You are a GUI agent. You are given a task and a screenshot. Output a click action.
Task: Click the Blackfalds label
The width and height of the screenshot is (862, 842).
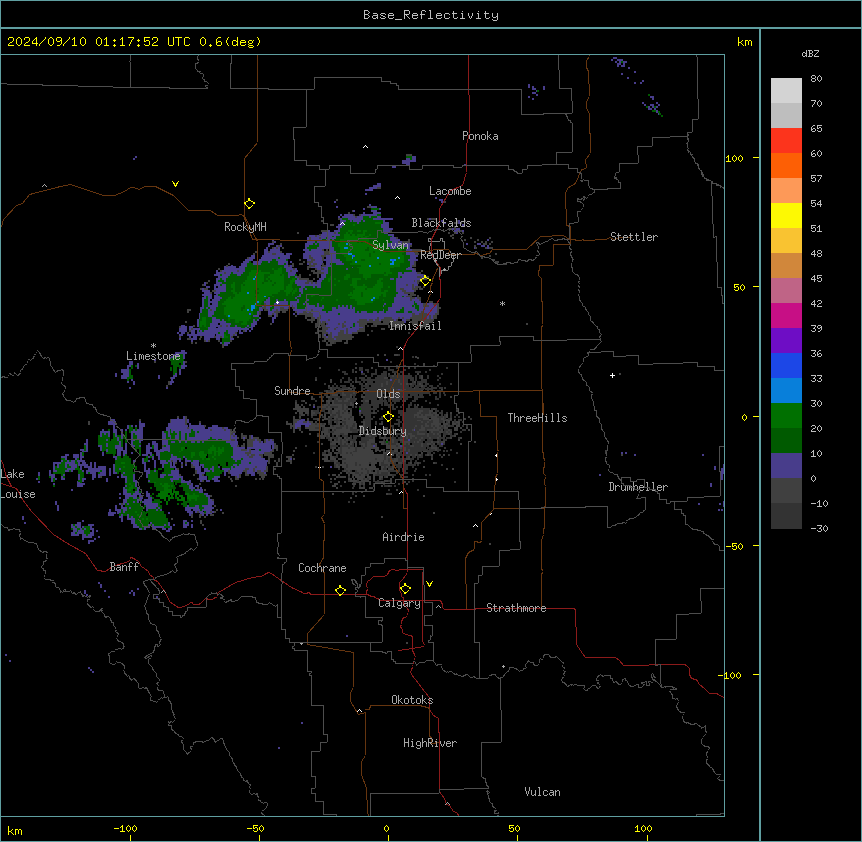[x=441, y=223]
